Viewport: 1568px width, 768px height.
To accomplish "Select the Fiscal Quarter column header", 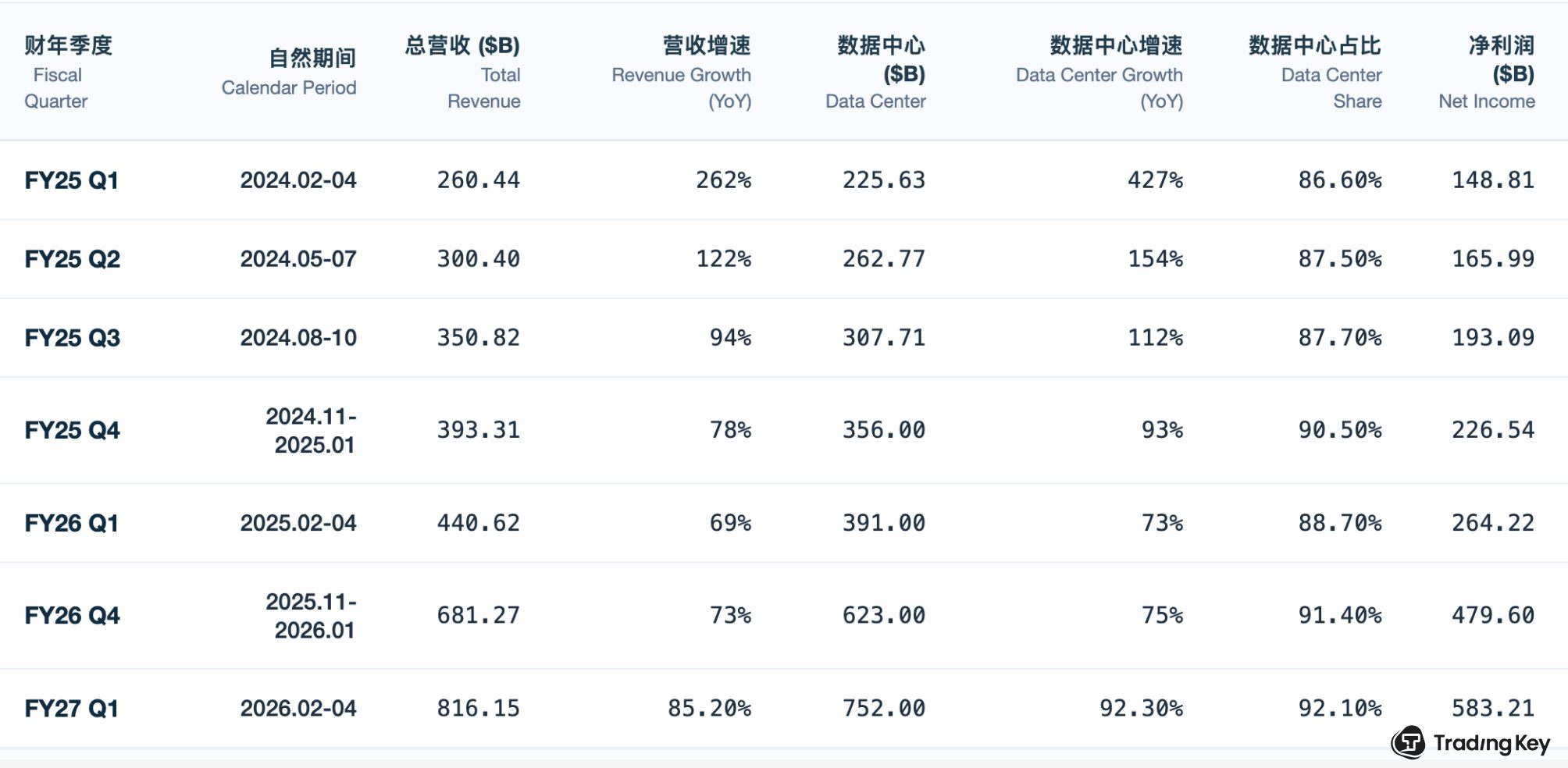I will 69,73.
